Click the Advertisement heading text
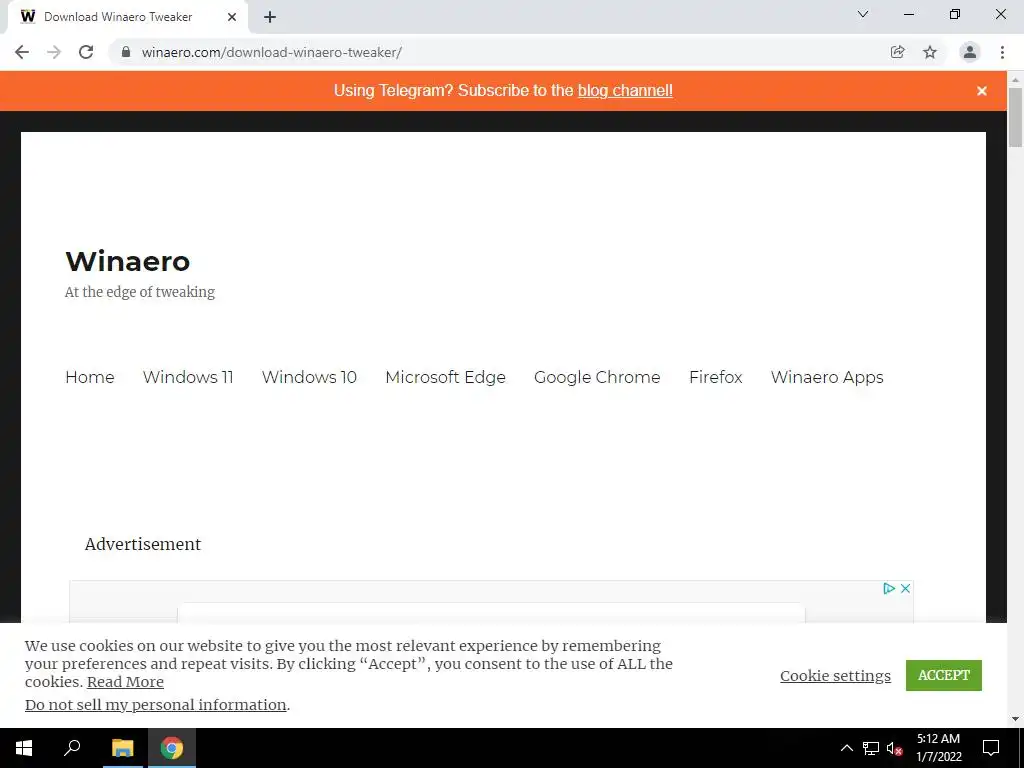This screenshot has height=768, width=1024. (143, 544)
